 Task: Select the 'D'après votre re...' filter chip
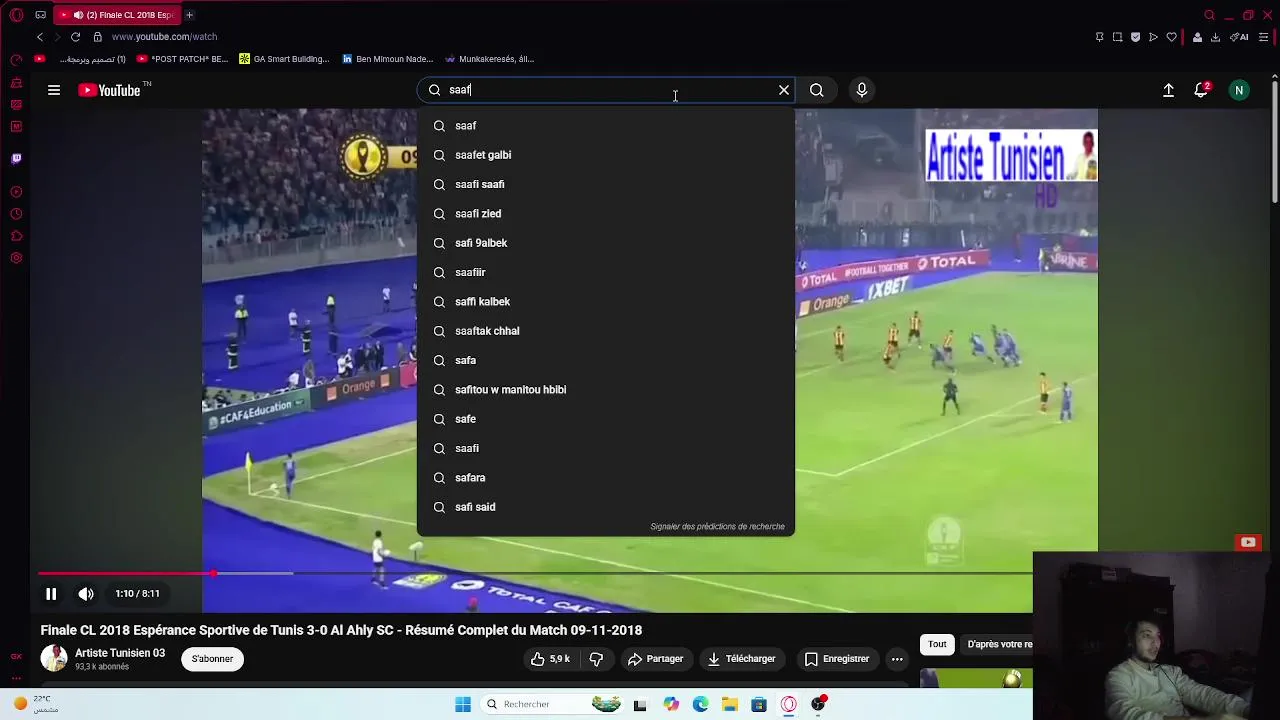point(999,644)
